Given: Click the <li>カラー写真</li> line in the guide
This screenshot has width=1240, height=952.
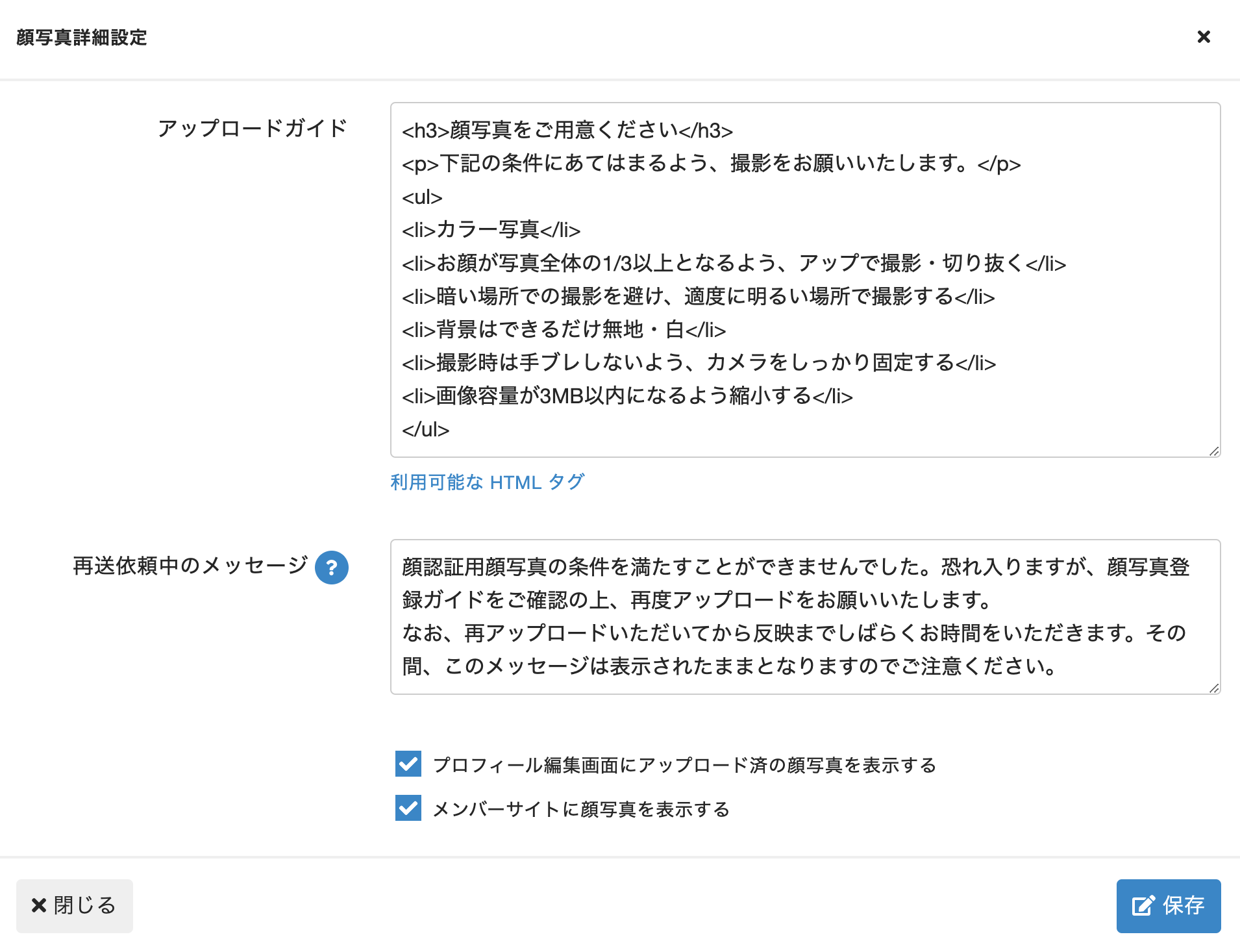Looking at the screenshot, I should 491,230.
